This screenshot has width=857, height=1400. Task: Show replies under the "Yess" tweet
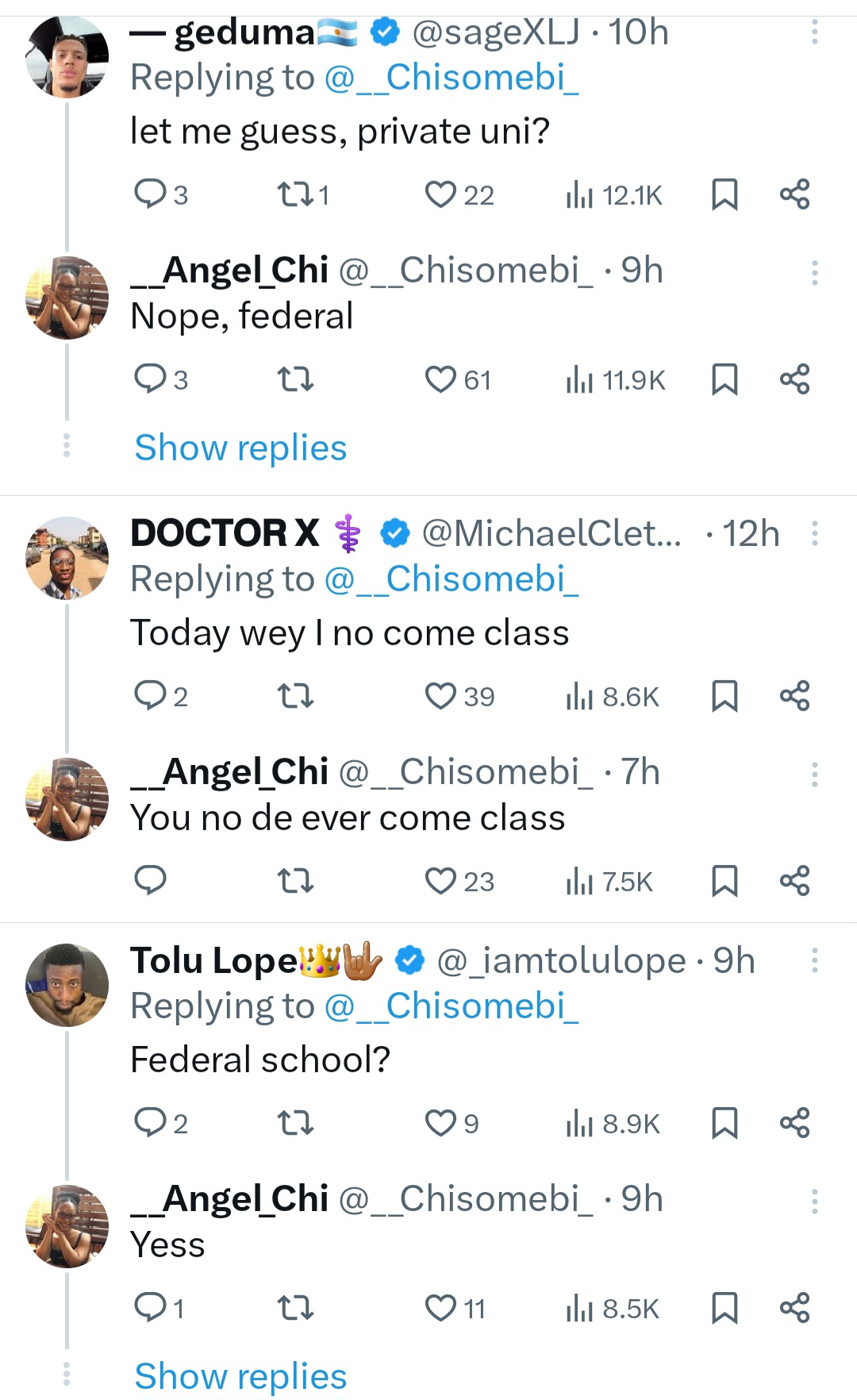[x=240, y=1376]
